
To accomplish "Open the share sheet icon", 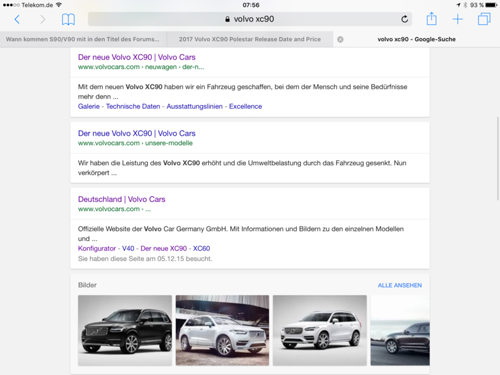I will click(431, 19).
